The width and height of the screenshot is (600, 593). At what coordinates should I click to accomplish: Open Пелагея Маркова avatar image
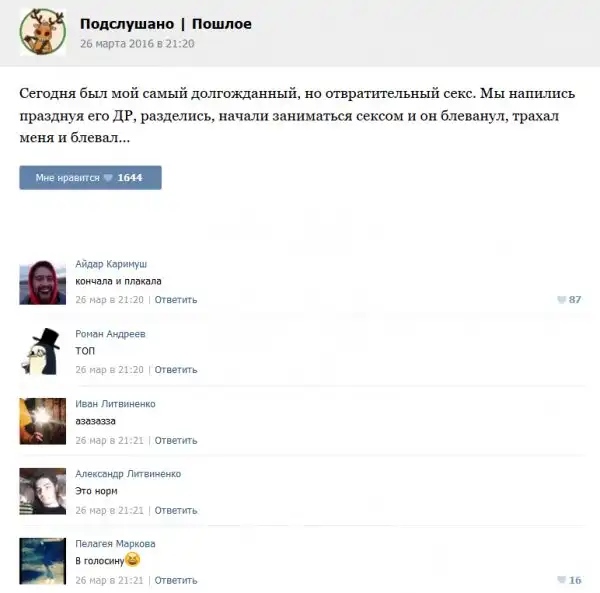pyautogui.click(x=42, y=561)
